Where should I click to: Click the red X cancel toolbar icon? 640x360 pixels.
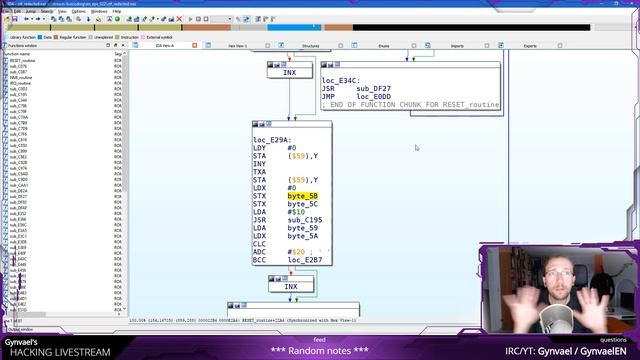click(179, 19)
